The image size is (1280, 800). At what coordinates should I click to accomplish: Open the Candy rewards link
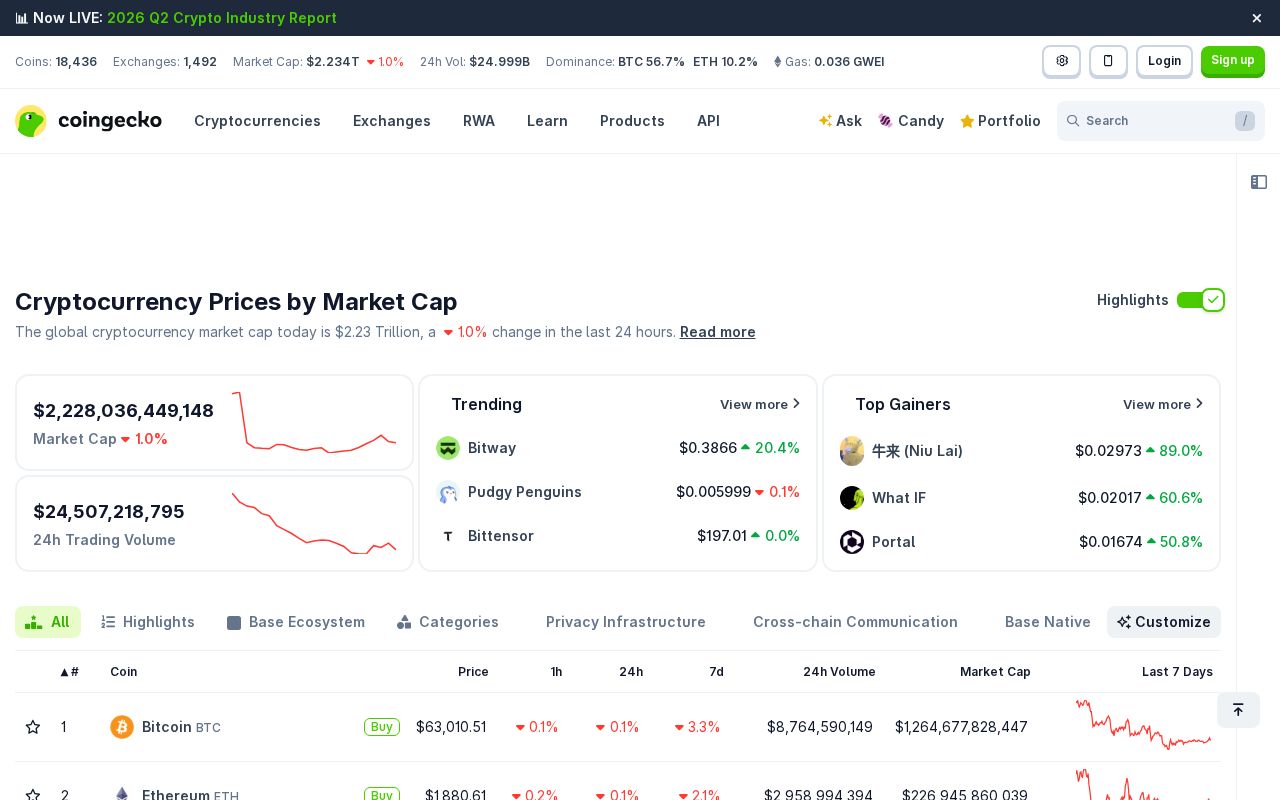pos(911,121)
